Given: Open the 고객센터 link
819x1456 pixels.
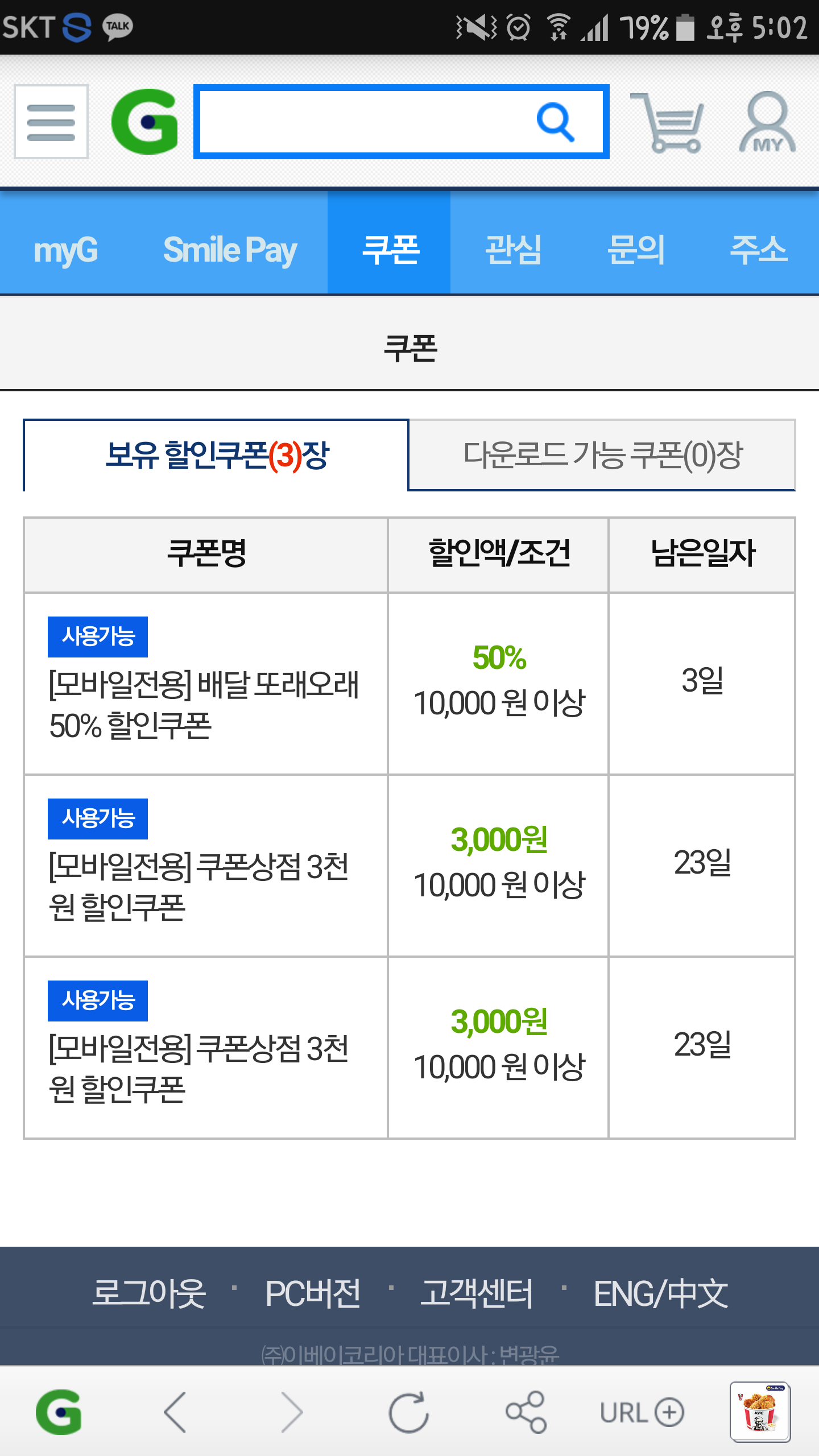Looking at the screenshot, I should [x=477, y=1294].
